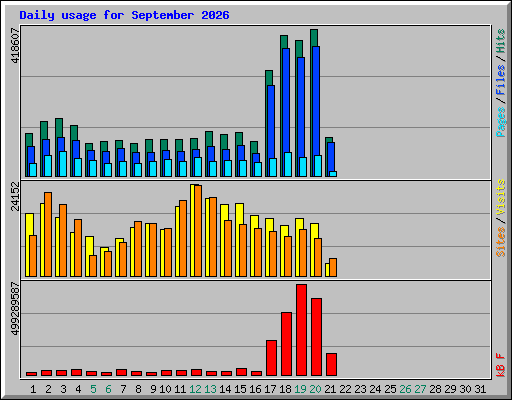Click green weekend day 26 label
Image resolution: width=512 pixels, height=400 pixels.
[405, 389]
